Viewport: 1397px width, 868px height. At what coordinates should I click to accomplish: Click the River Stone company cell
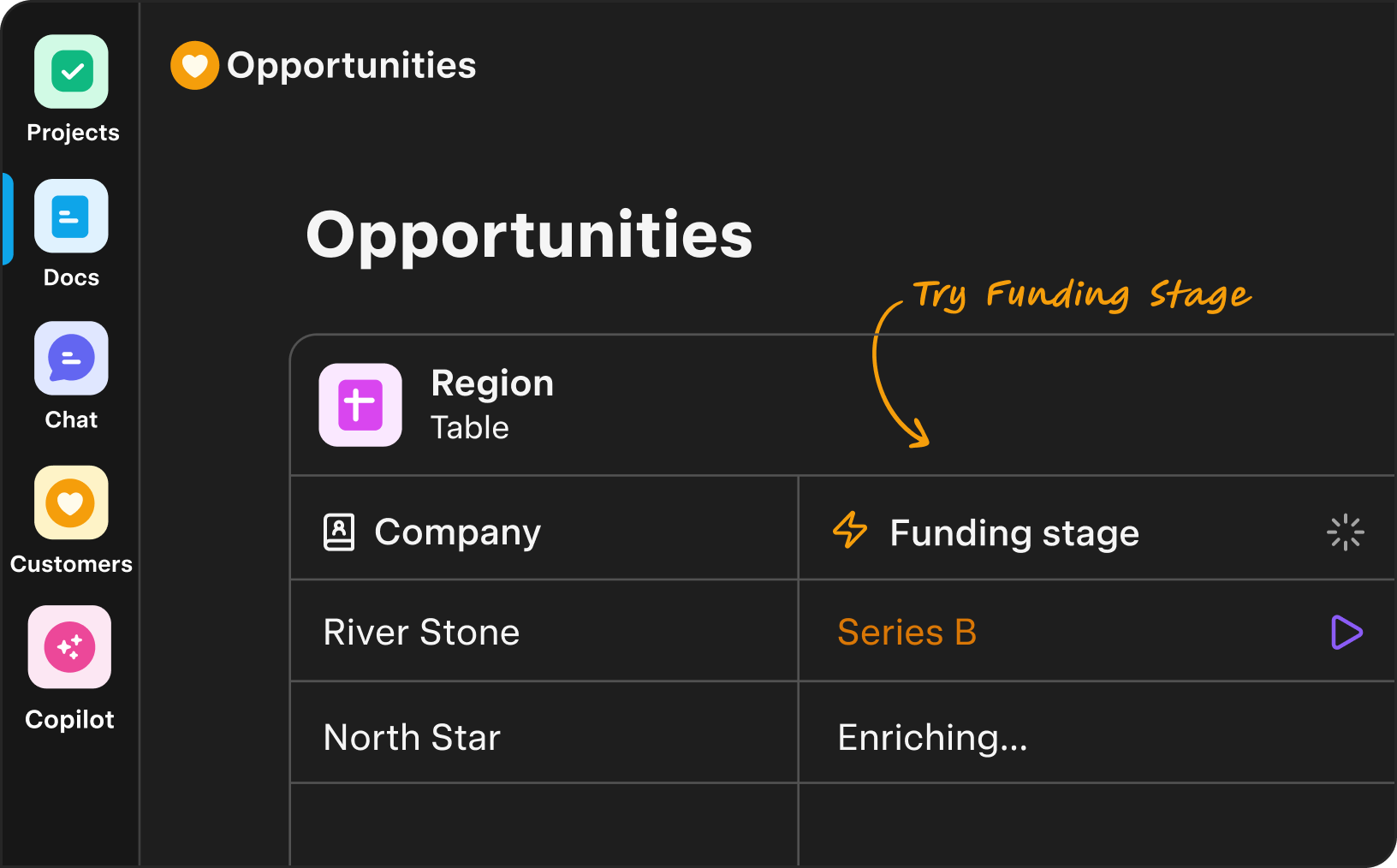[x=421, y=633]
